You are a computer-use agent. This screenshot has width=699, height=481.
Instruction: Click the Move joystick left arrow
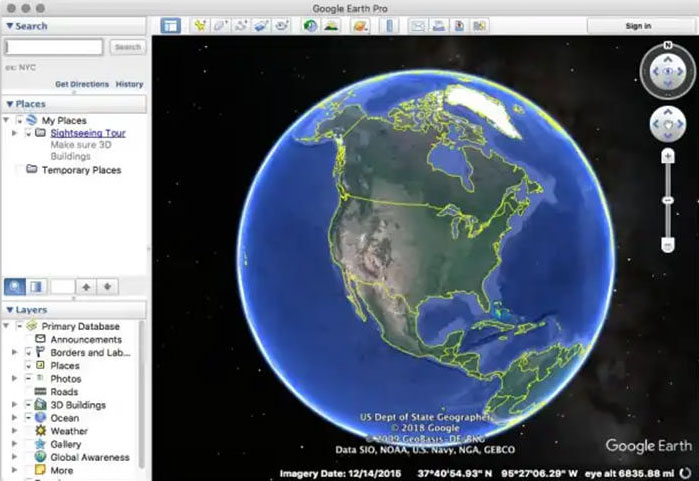[655, 124]
